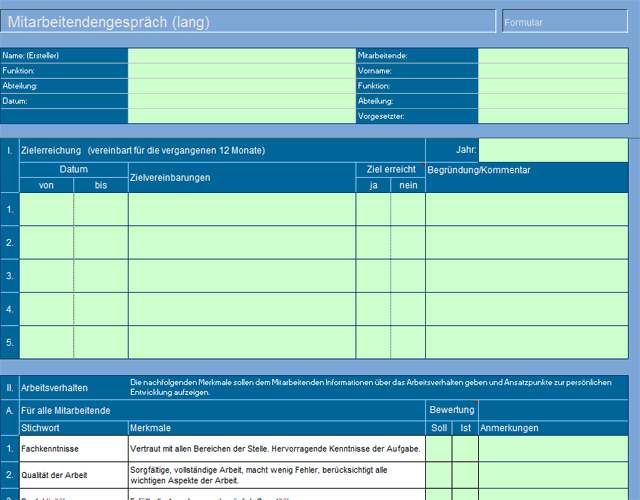This screenshot has height=500, width=640.
Task: Click the 'Ziel erreicht' column header
Action: point(390,170)
